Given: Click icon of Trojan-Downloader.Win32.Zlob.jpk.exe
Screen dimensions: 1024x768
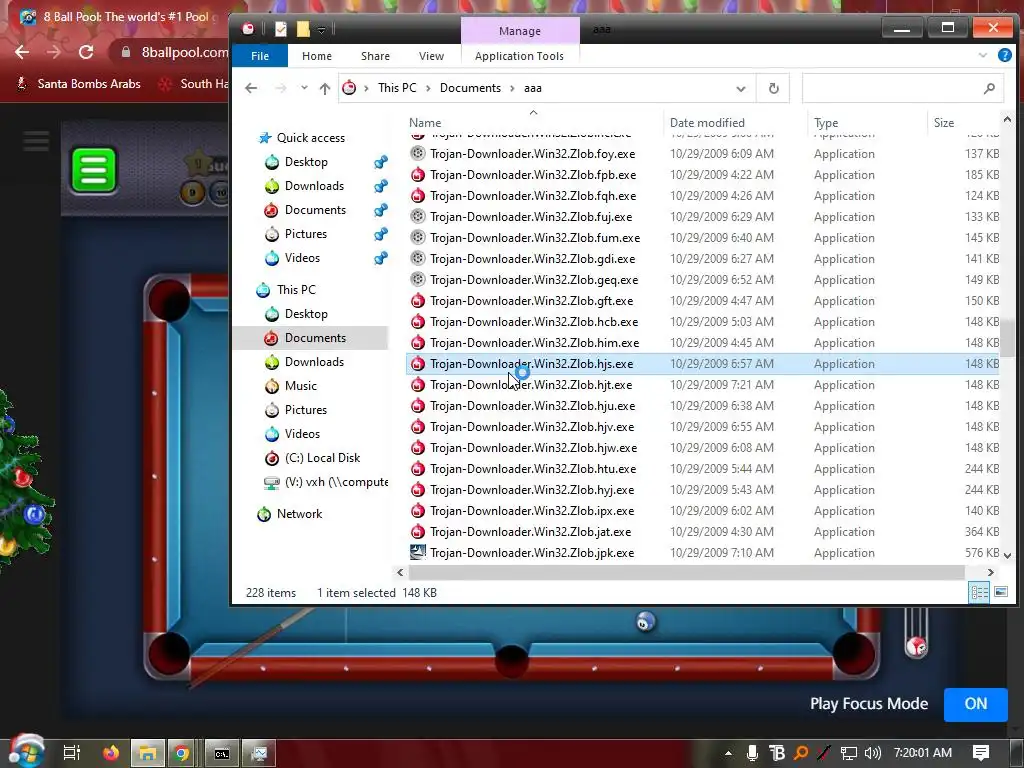Looking at the screenshot, I should click(418, 552).
